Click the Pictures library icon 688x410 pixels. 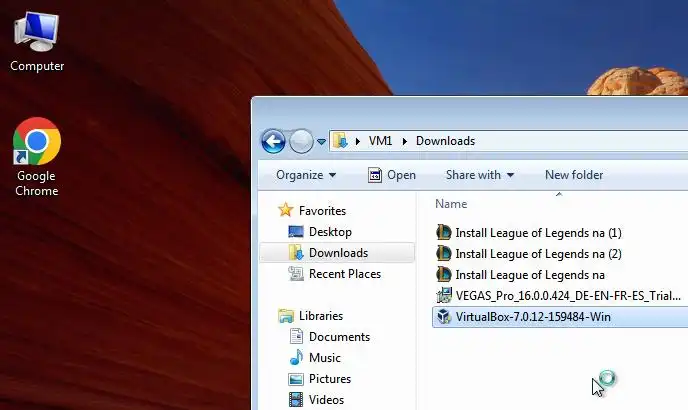pos(296,379)
